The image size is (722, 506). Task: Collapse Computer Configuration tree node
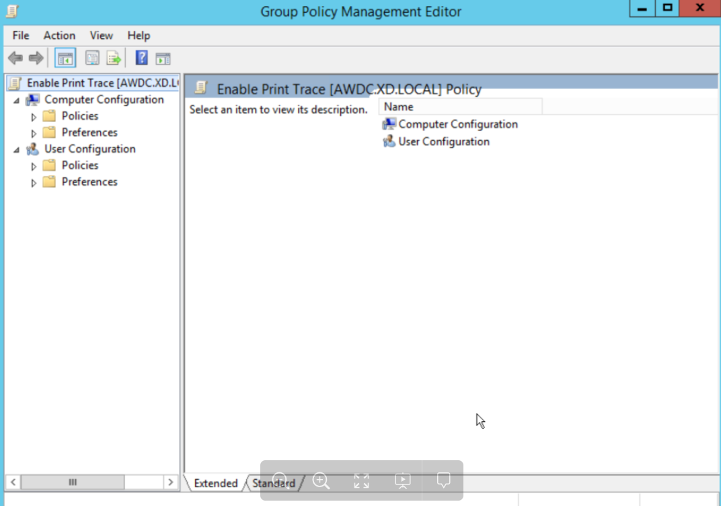click(x=17, y=100)
